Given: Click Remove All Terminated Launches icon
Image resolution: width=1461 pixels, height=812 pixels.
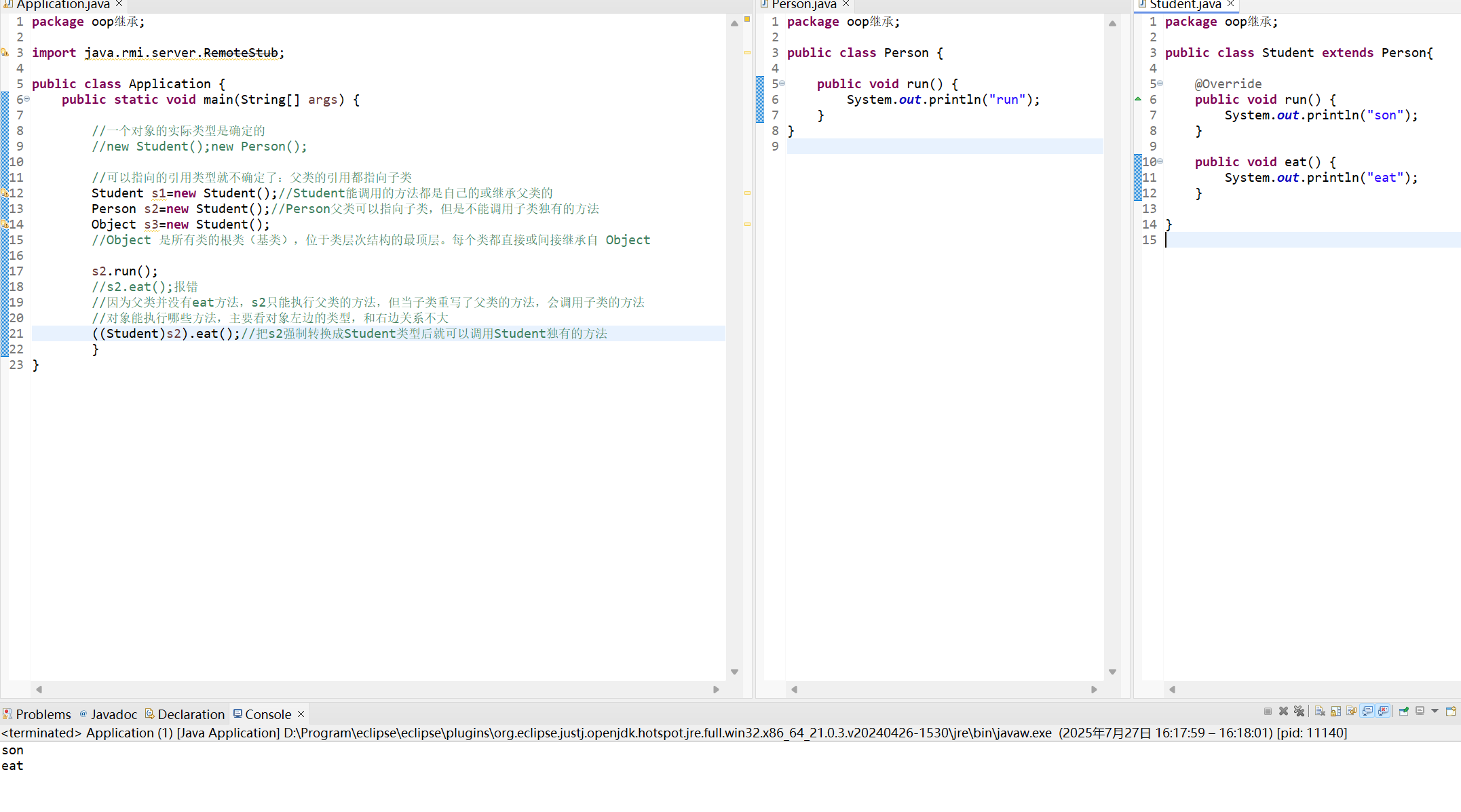Looking at the screenshot, I should [x=1299, y=711].
